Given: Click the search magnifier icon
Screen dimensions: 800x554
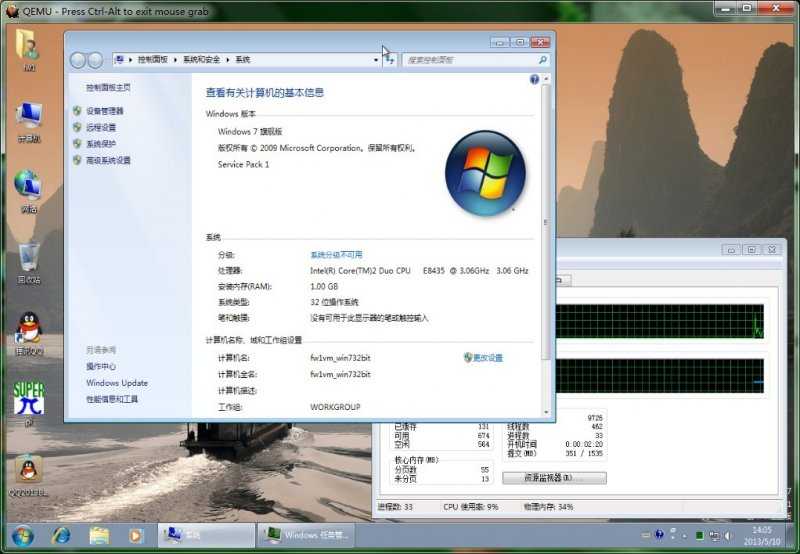Looking at the screenshot, I should 542,60.
